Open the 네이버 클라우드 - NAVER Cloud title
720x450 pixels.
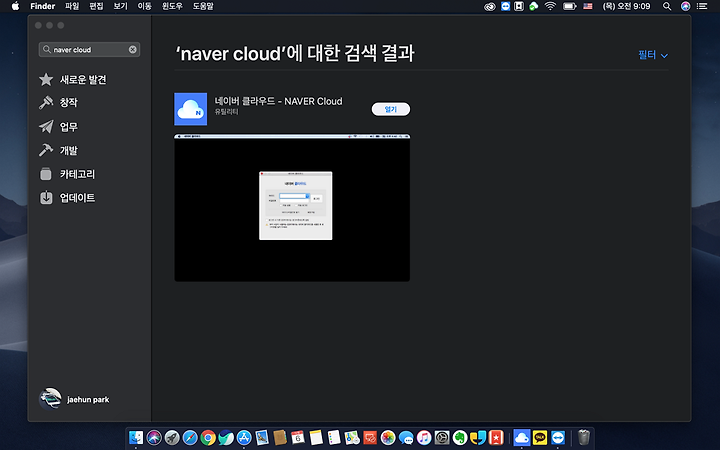(x=278, y=101)
